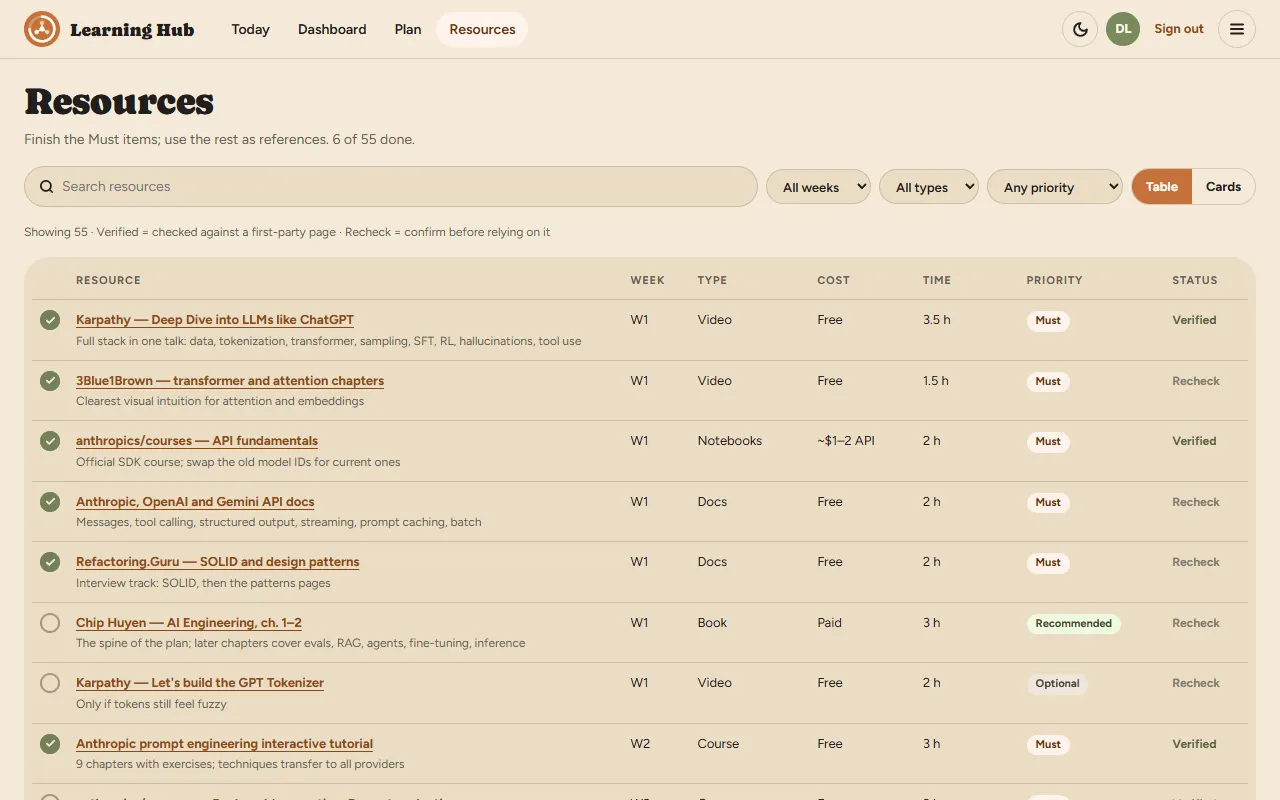1280x800 pixels.
Task: Click the Learning Hub logo icon
Action: (x=42, y=29)
